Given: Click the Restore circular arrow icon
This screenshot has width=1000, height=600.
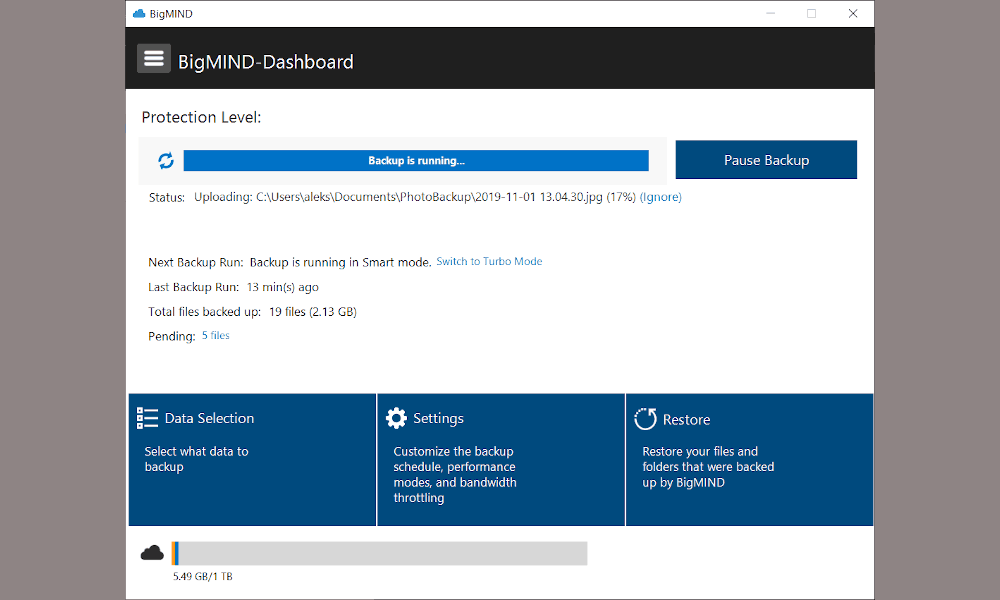Looking at the screenshot, I should click(x=645, y=419).
